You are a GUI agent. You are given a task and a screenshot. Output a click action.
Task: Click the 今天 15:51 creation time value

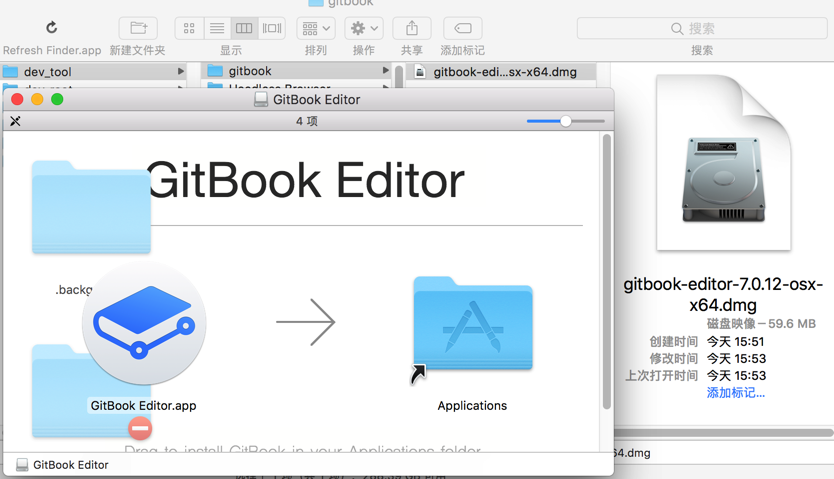(x=736, y=342)
